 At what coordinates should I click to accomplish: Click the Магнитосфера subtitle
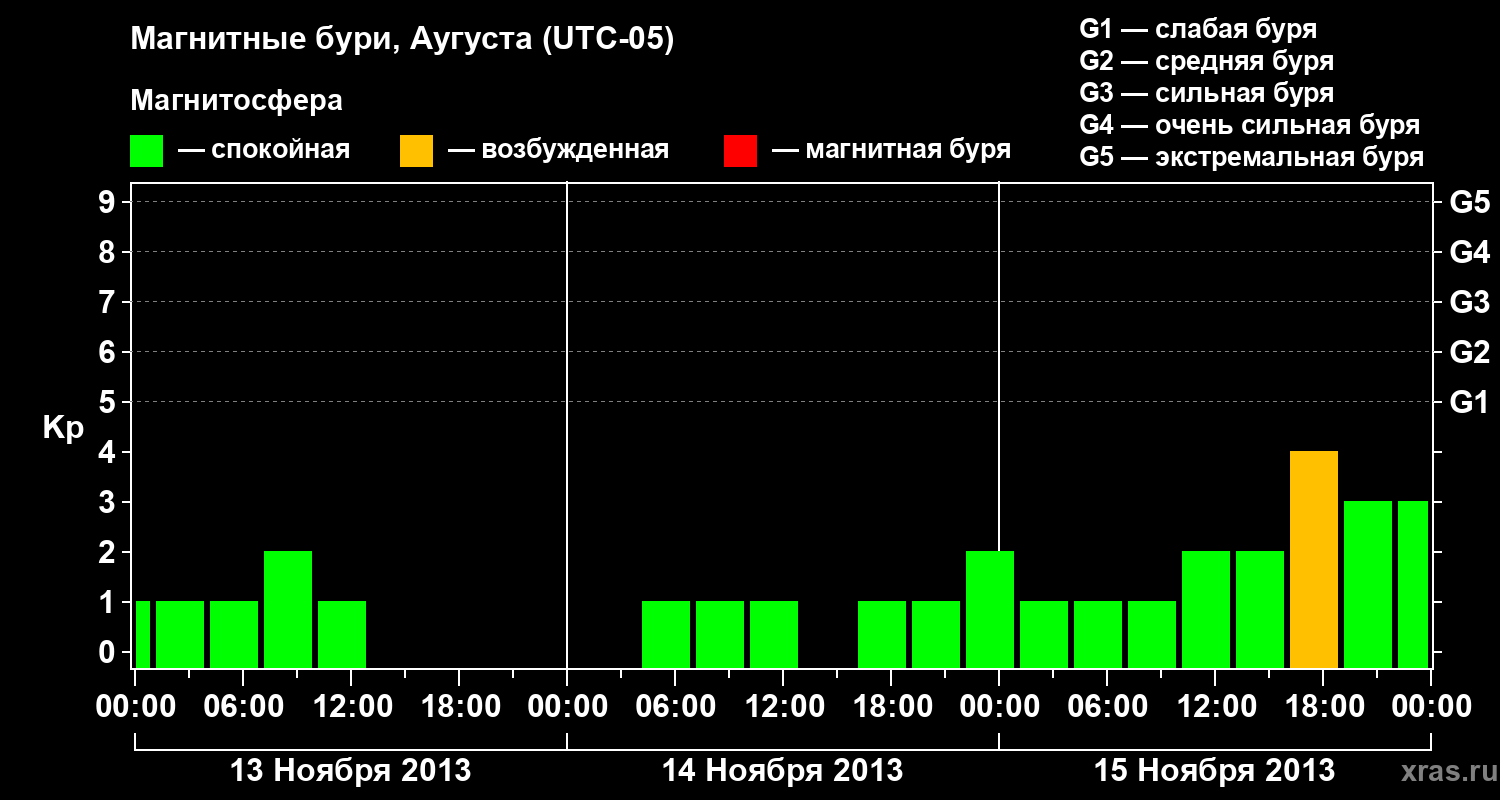click(236, 101)
